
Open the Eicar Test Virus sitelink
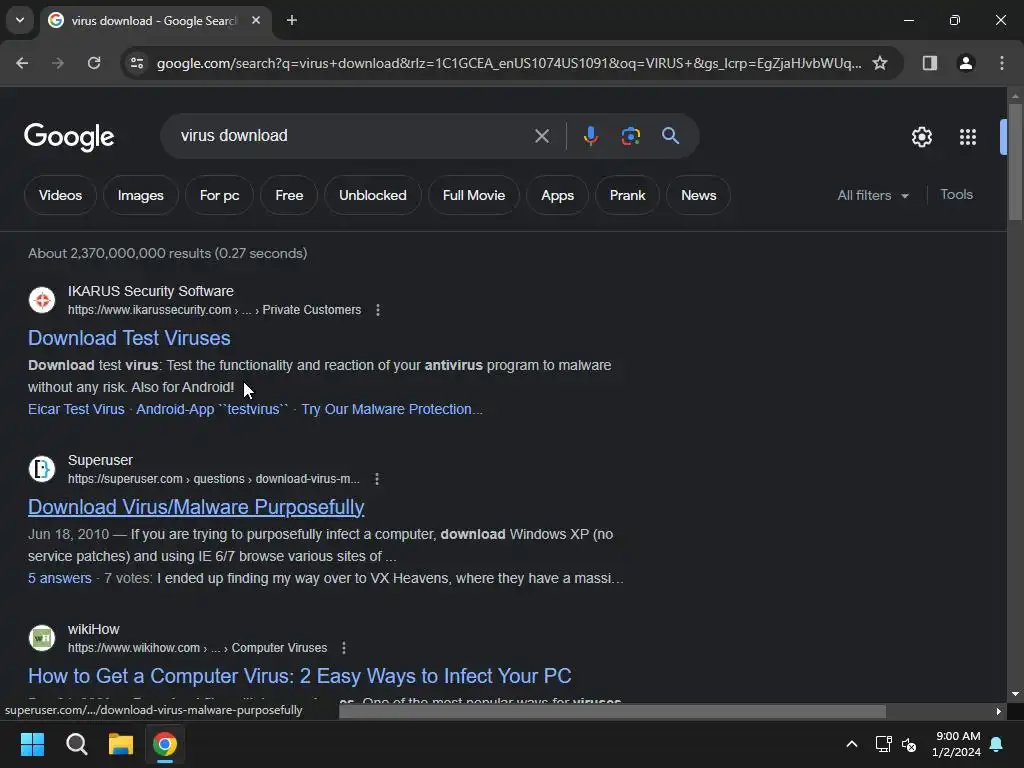[76, 409]
